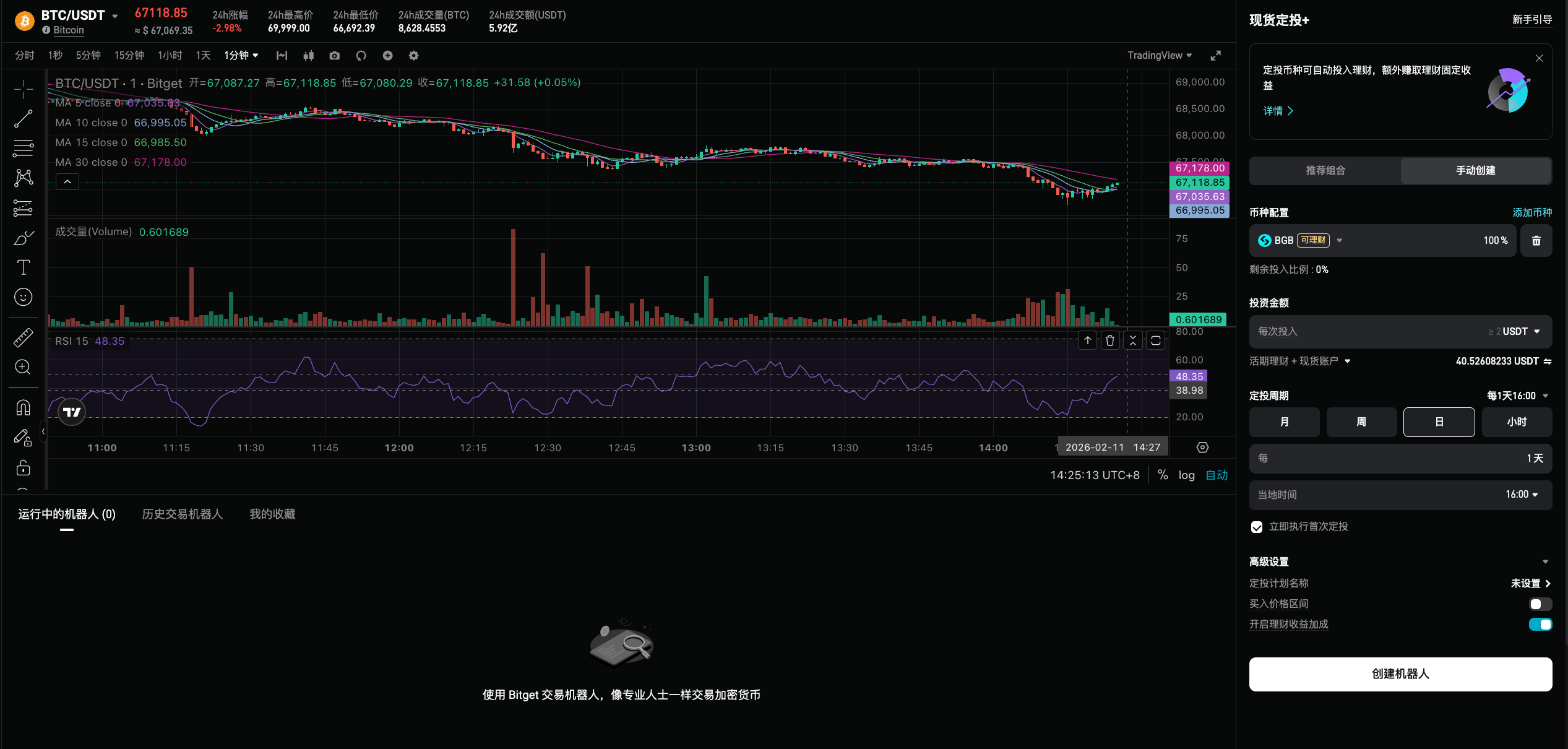Screen dimensions: 1568x749
Task: Activate the measure ruler tool
Action: [23, 337]
